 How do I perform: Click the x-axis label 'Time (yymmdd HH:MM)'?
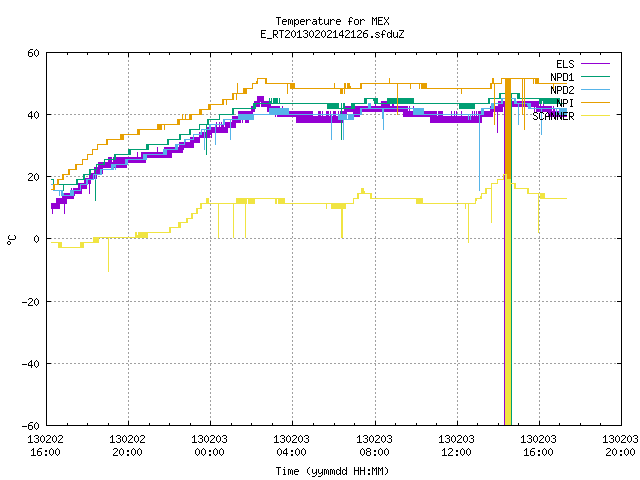[x=332, y=471]
